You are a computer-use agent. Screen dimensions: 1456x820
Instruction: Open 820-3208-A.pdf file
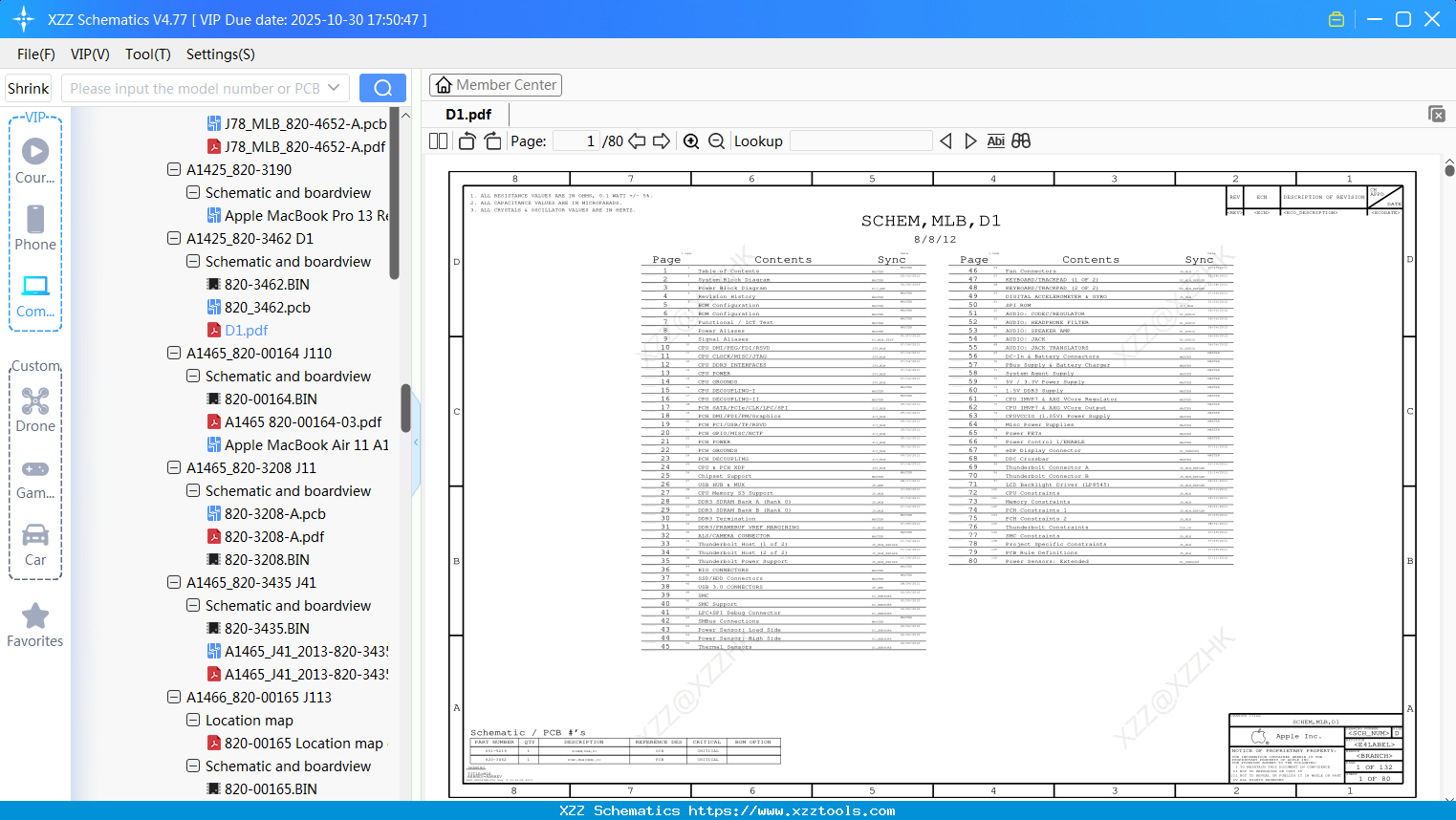[x=266, y=537]
